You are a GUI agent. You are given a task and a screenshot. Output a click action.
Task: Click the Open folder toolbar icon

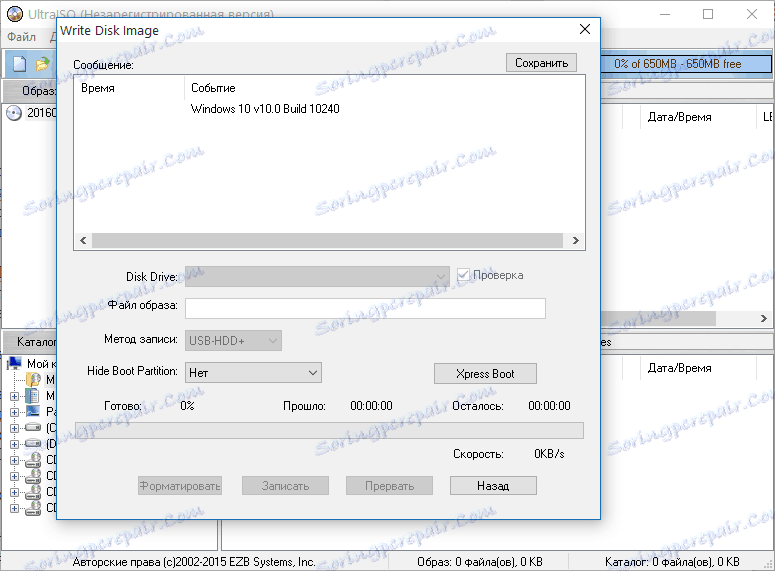tap(43, 64)
